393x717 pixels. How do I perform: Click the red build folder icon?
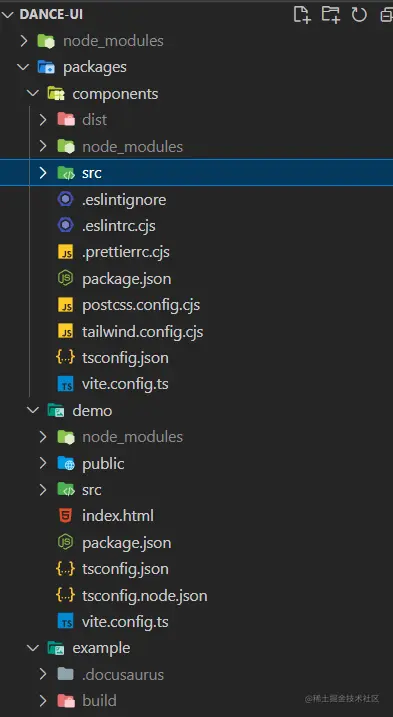point(66,701)
